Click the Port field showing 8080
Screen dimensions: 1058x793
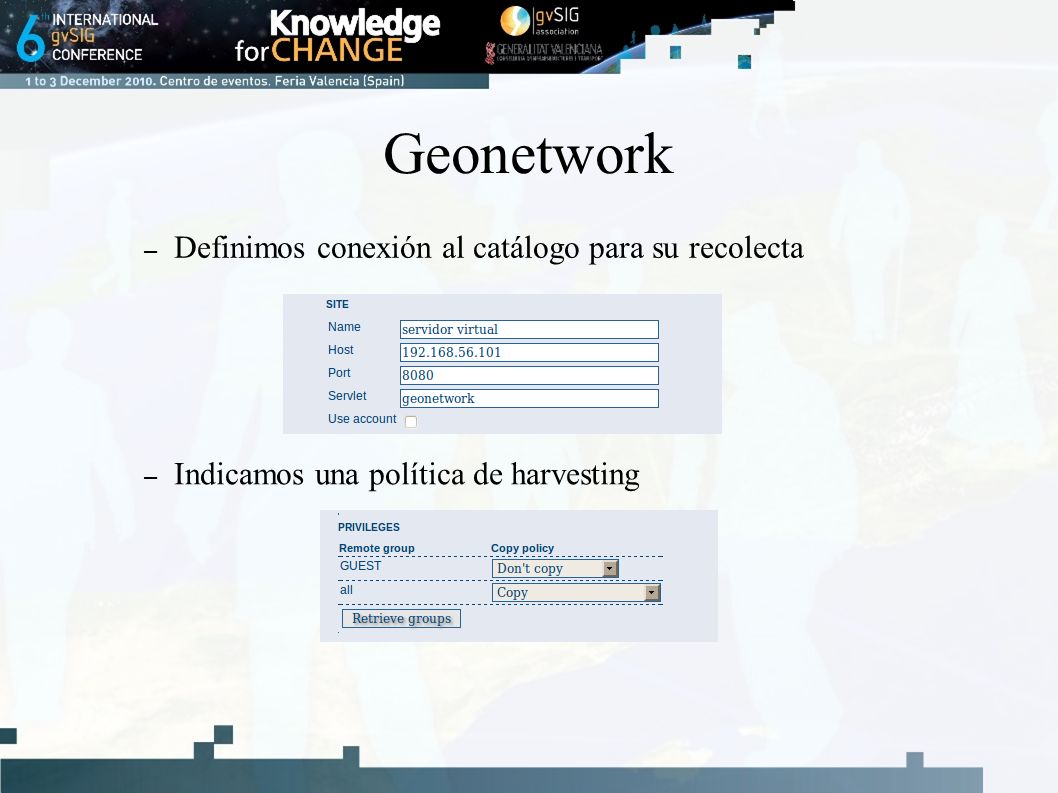(529, 375)
